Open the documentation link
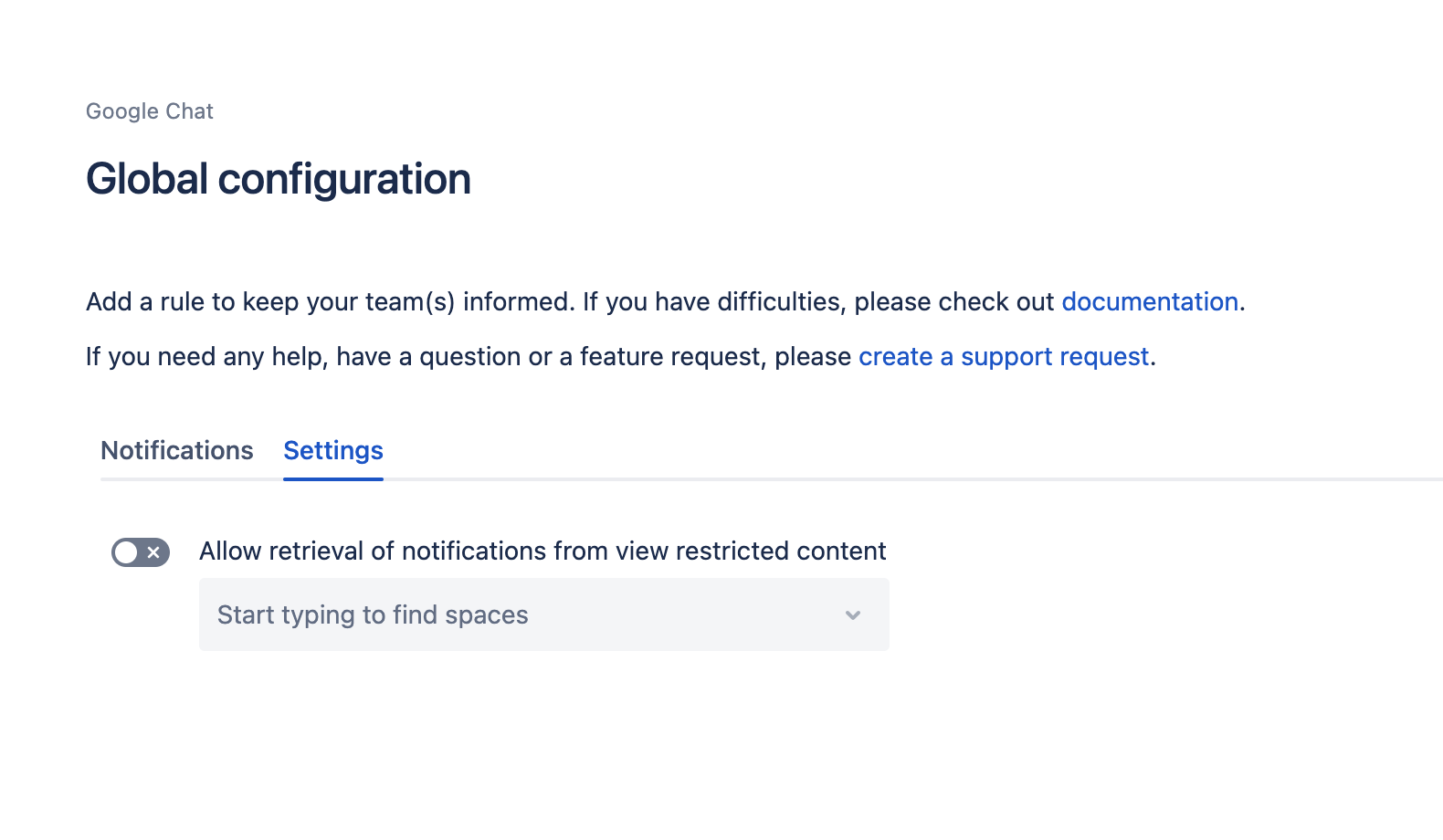 tap(1150, 302)
